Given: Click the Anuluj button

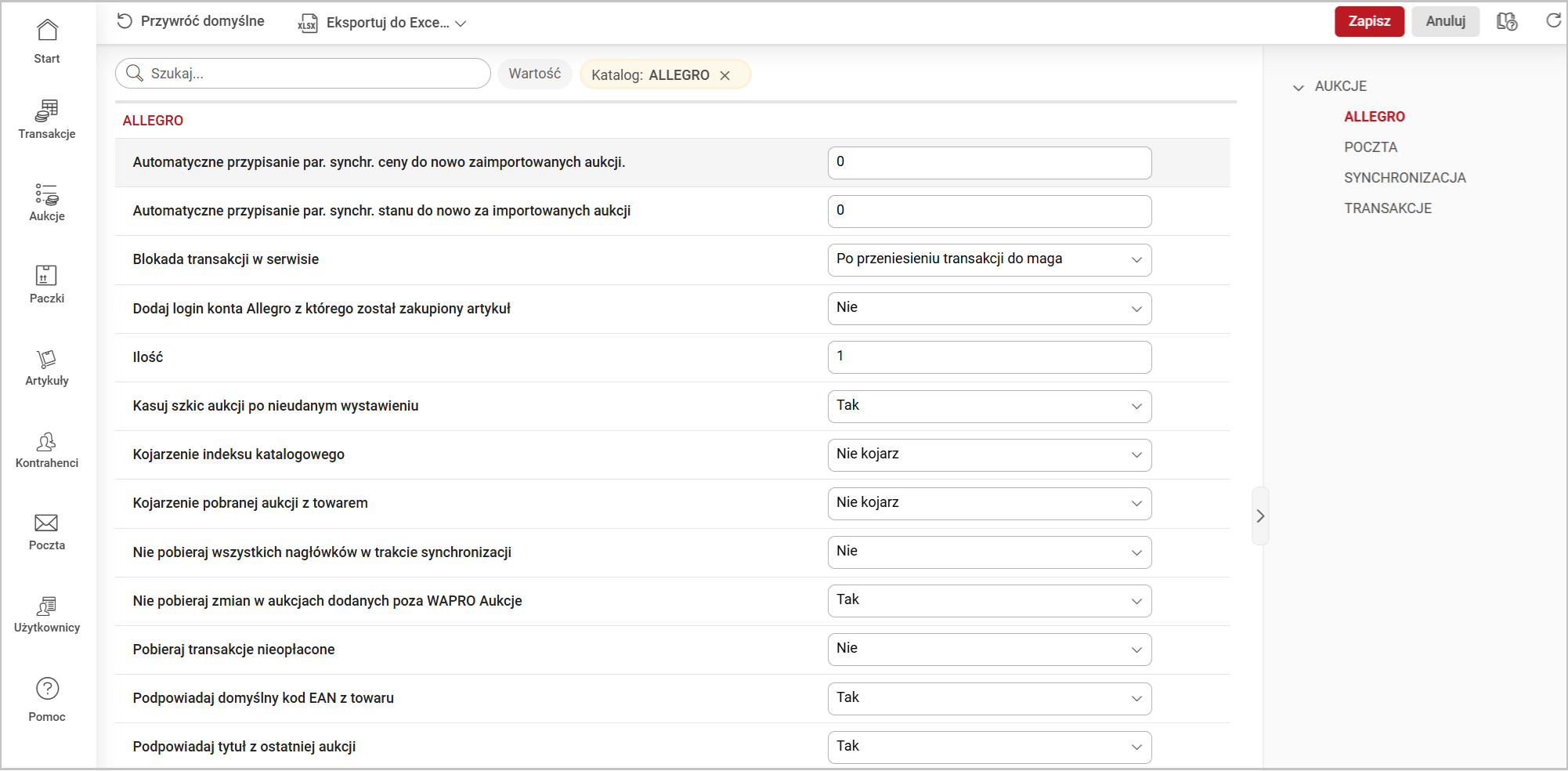Looking at the screenshot, I should coord(1445,21).
